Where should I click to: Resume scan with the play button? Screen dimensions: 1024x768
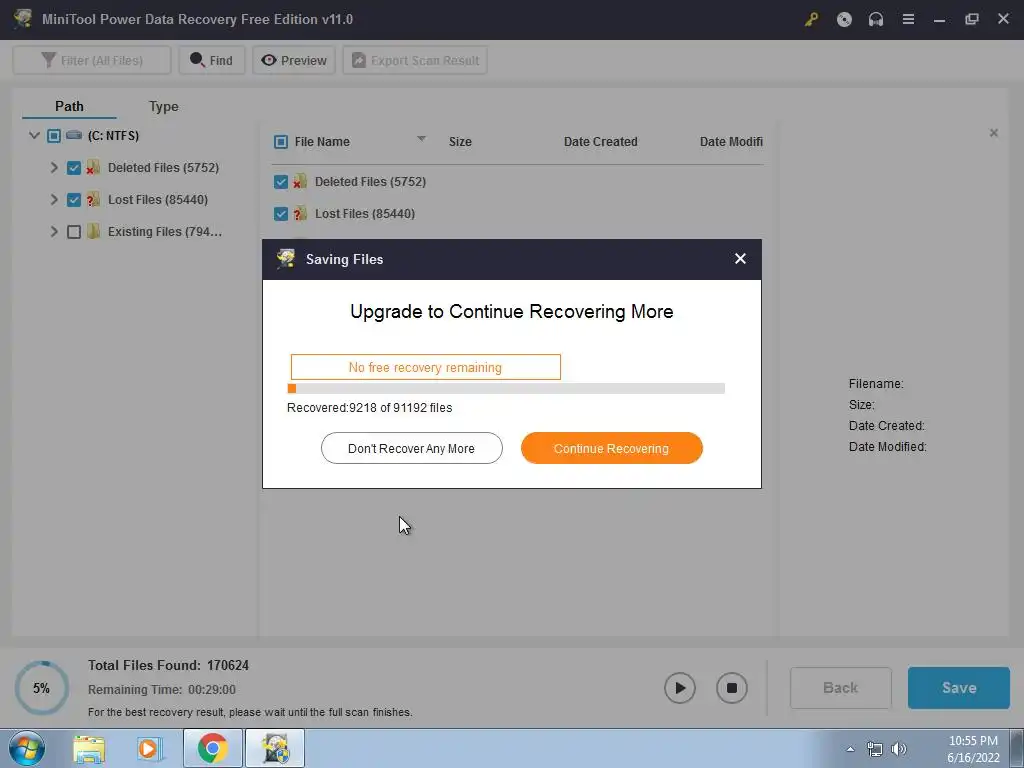pyautogui.click(x=680, y=688)
